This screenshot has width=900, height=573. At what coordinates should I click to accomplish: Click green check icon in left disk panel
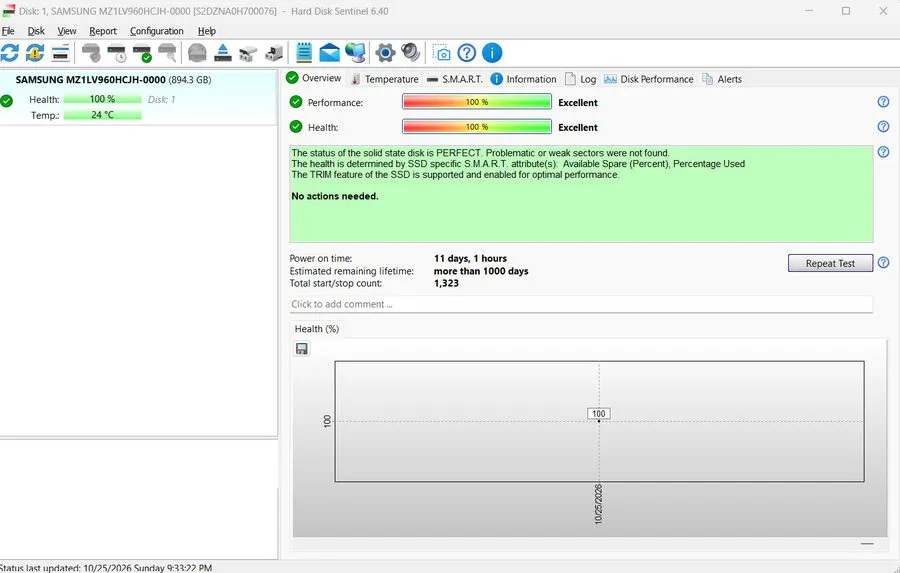pyautogui.click(x=7, y=101)
